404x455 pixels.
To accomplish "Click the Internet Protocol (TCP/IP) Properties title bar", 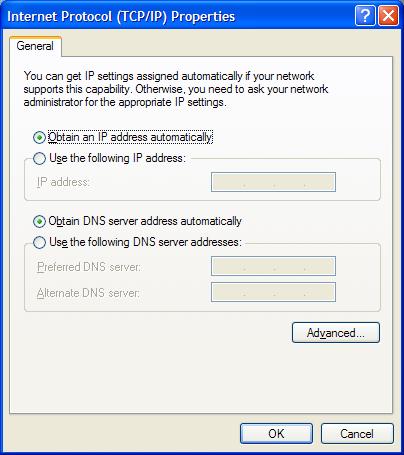I will pyautogui.click(x=180, y=16).
